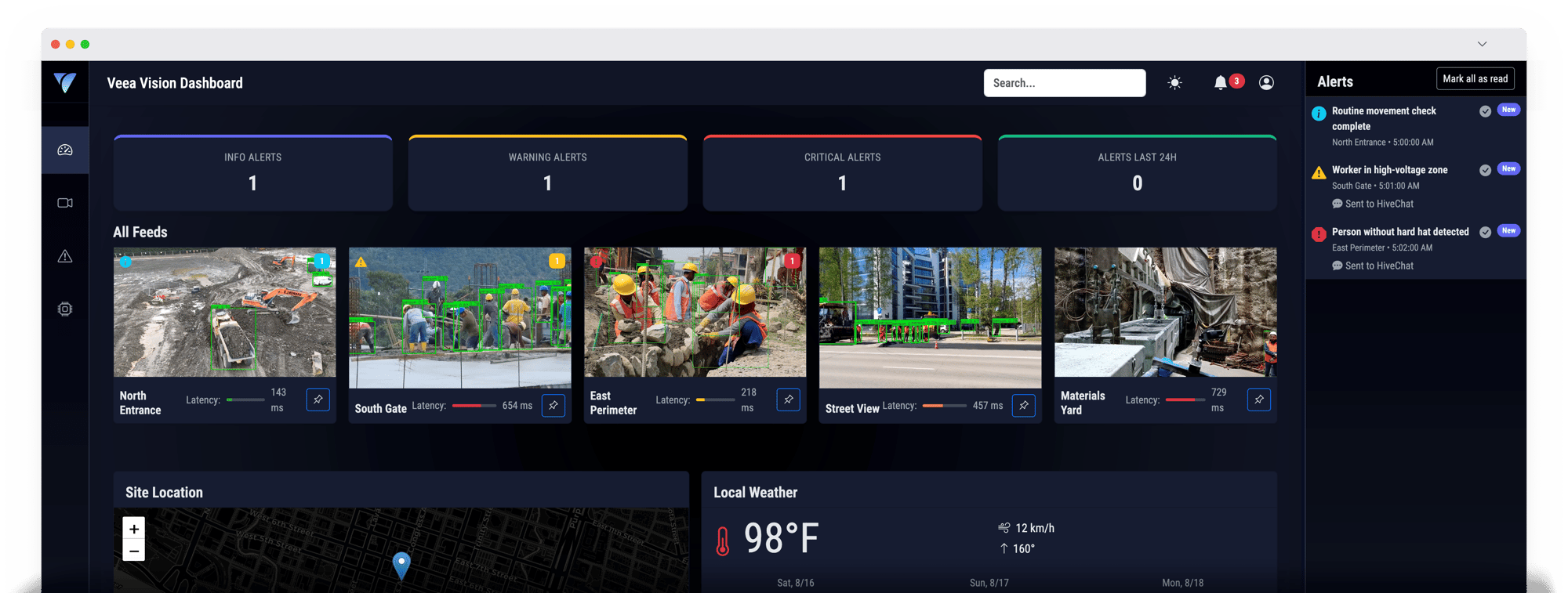Click New badge on high-voltage zone alert
The image size is (1568, 593).
point(1508,168)
